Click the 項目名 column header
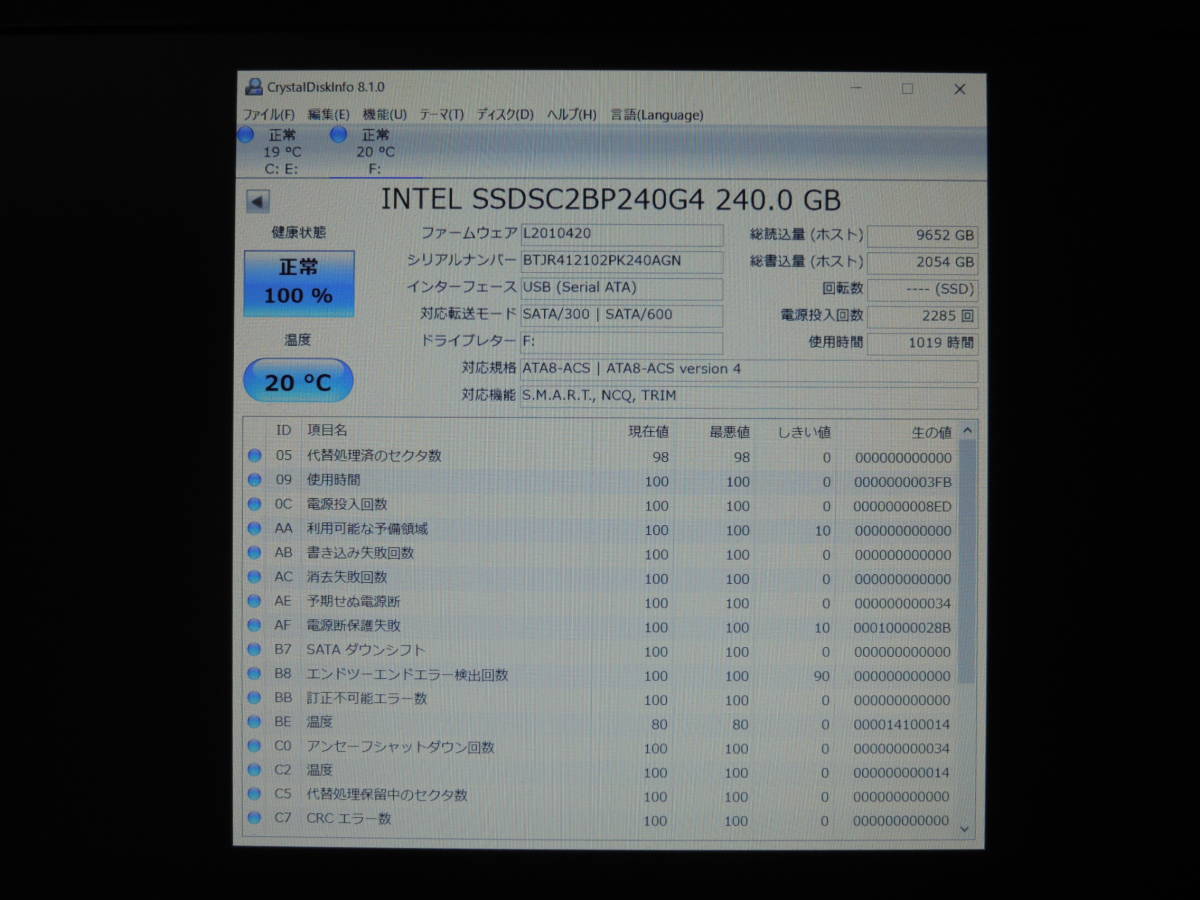Image resolution: width=1200 pixels, height=900 pixels. tap(327, 431)
